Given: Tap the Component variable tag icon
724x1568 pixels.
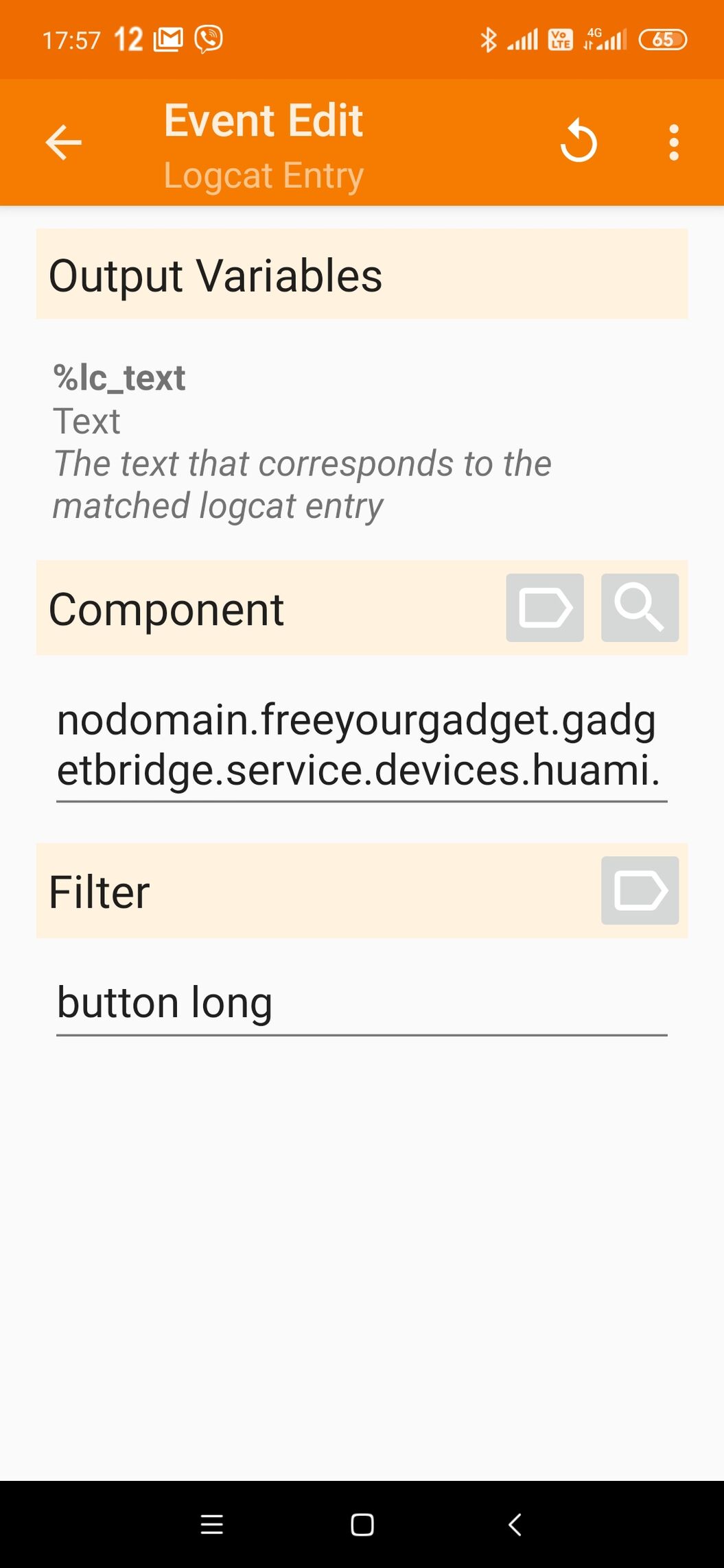Looking at the screenshot, I should 545,608.
